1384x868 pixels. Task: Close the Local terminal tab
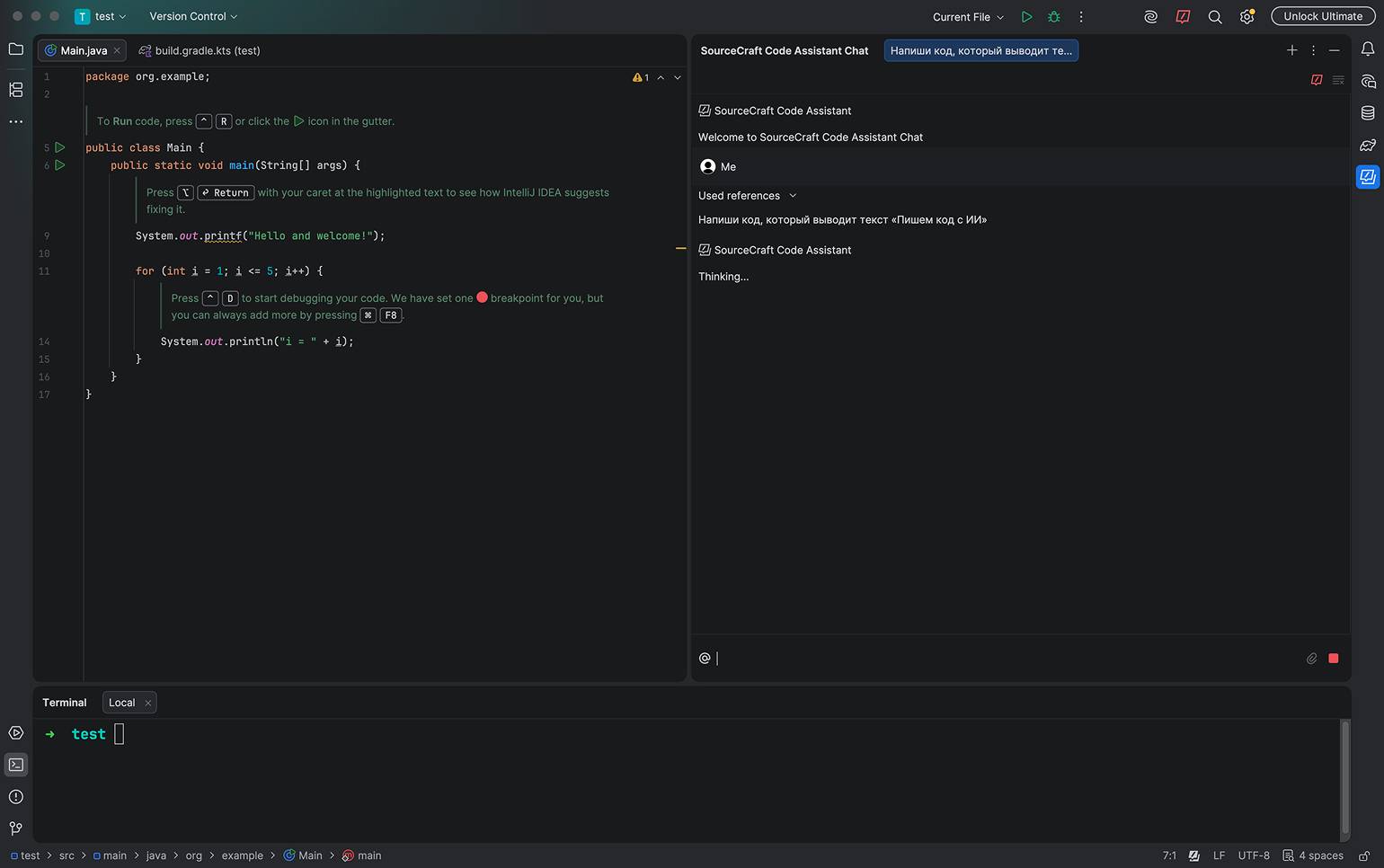pyautogui.click(x=148, y=703)
